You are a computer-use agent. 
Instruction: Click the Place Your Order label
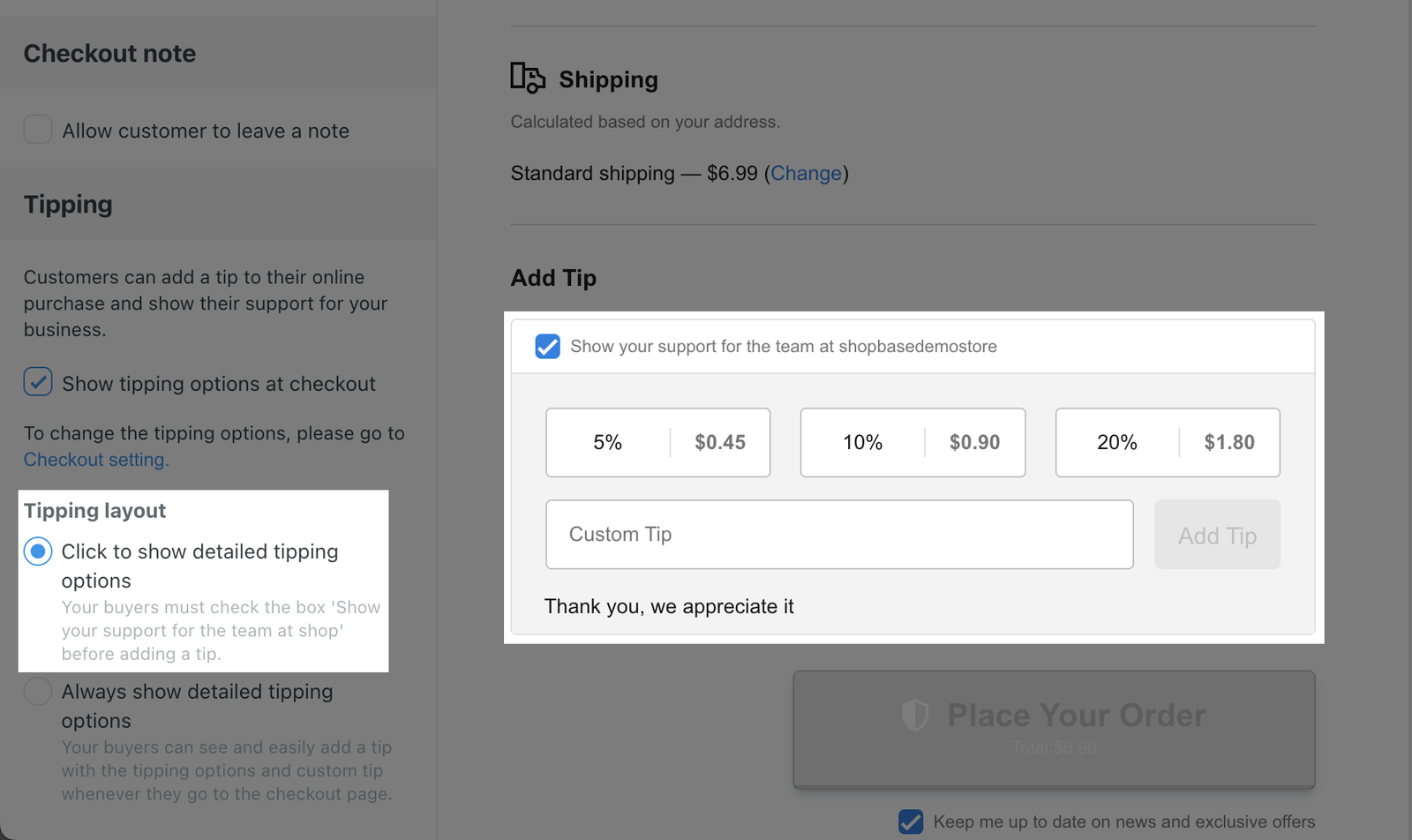1076,715
